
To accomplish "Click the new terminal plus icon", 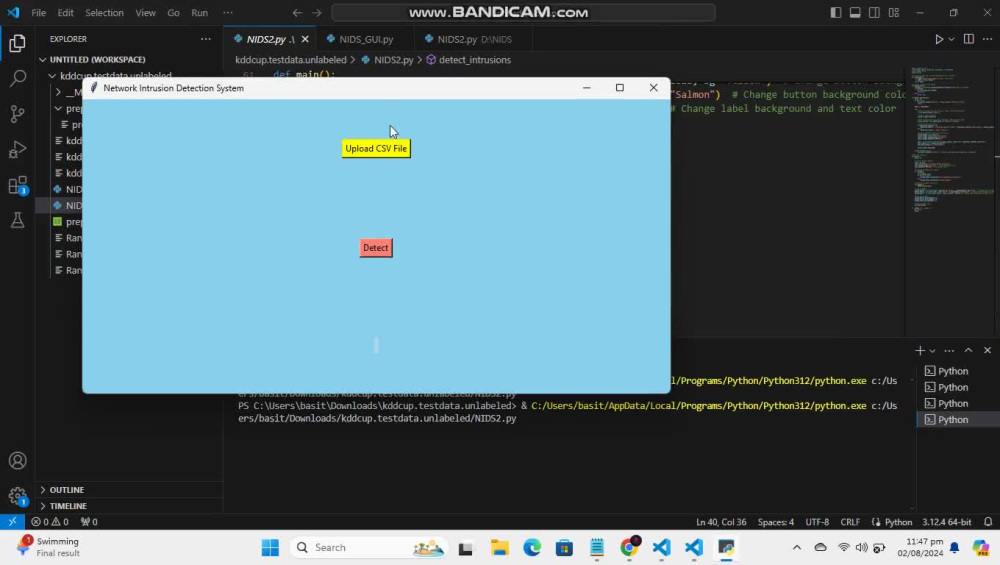I will point(920,350).
